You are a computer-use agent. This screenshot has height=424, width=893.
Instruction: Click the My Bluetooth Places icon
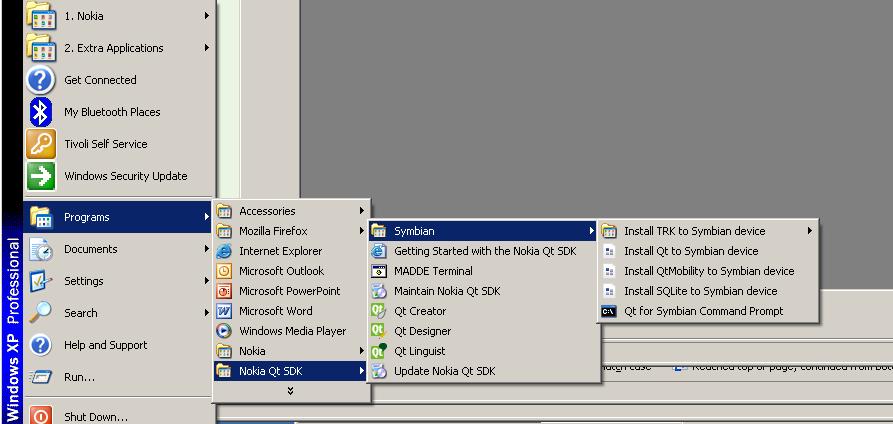(40, 112)
